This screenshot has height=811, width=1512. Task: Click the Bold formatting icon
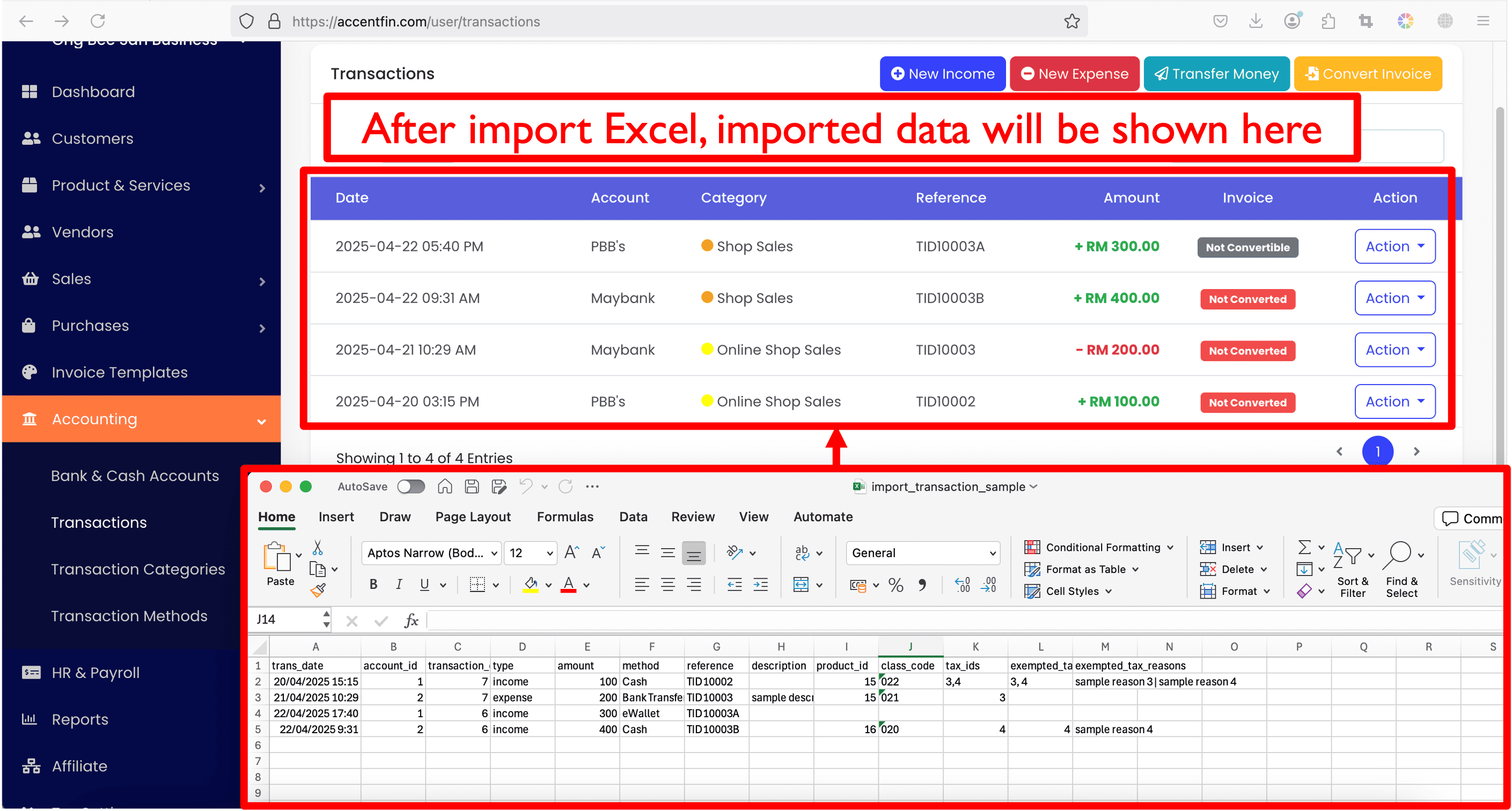click(x=373, y=584)
